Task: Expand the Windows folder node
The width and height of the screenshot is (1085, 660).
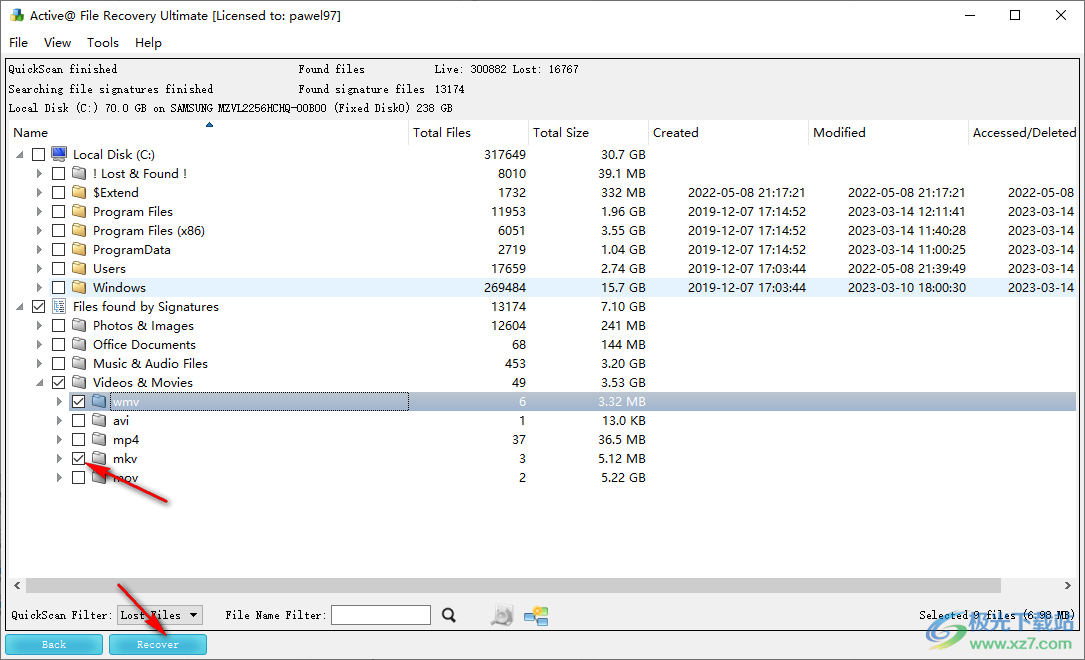Action: 39,287
